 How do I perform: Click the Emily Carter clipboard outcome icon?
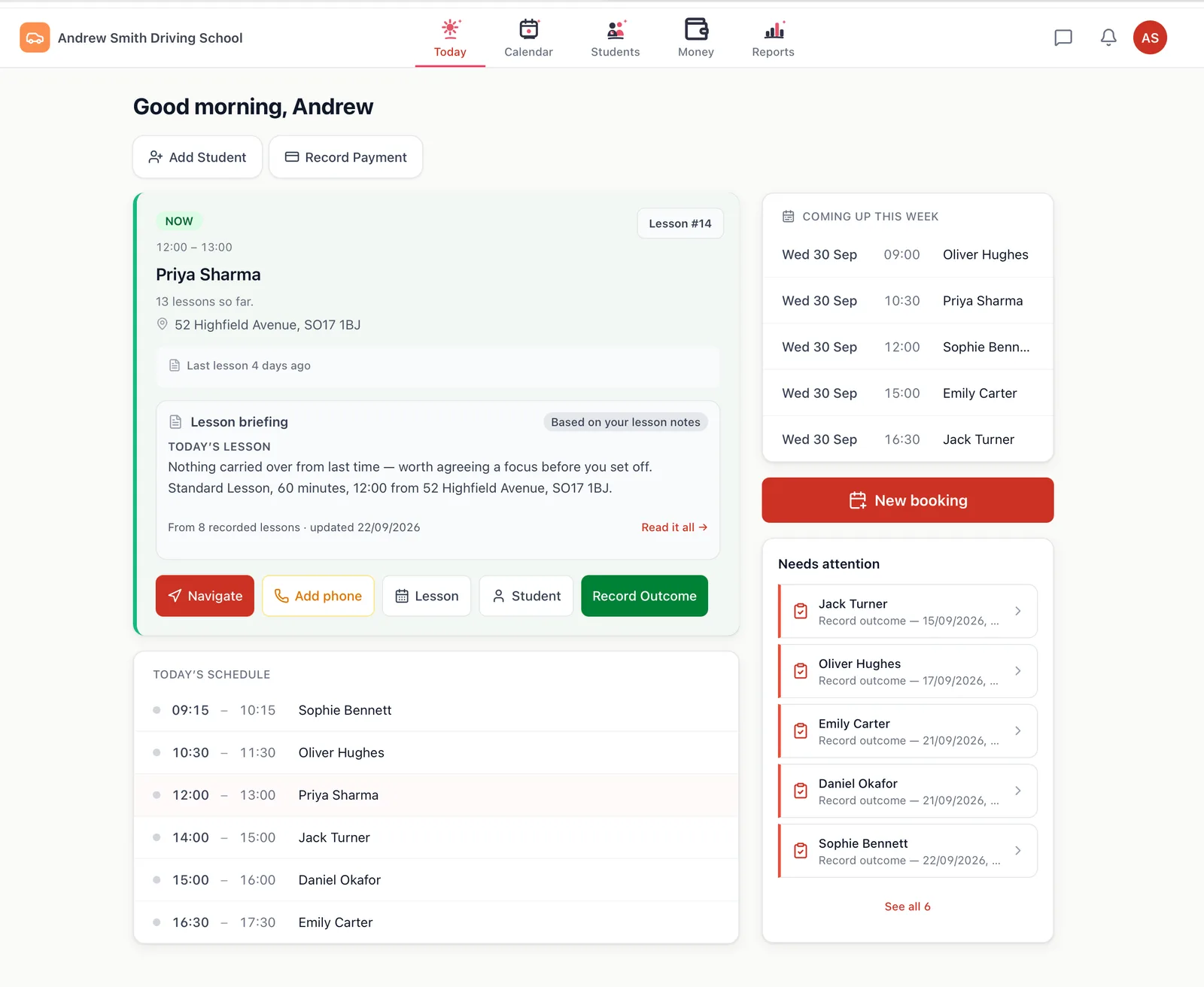click(x=801, y=731)
